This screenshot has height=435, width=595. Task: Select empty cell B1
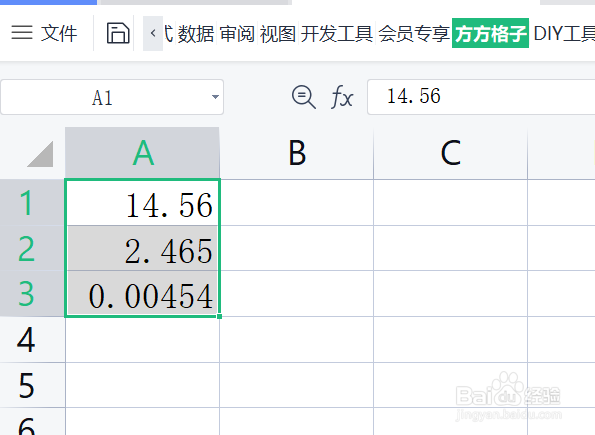[x=297, y=203]
